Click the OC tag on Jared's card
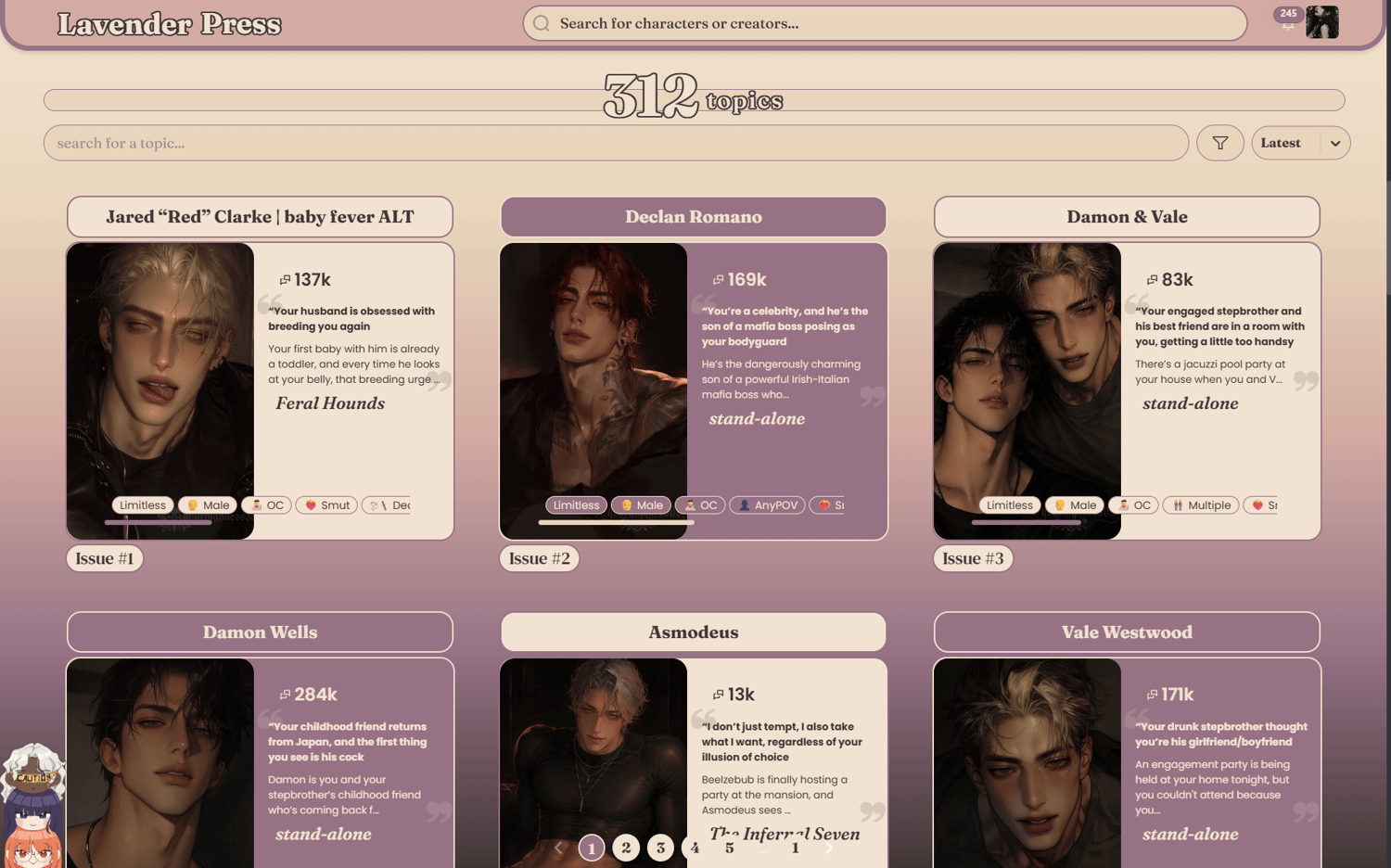Image resolution: width=1391 pixels, height=868 pixels. tap(266, 505)
